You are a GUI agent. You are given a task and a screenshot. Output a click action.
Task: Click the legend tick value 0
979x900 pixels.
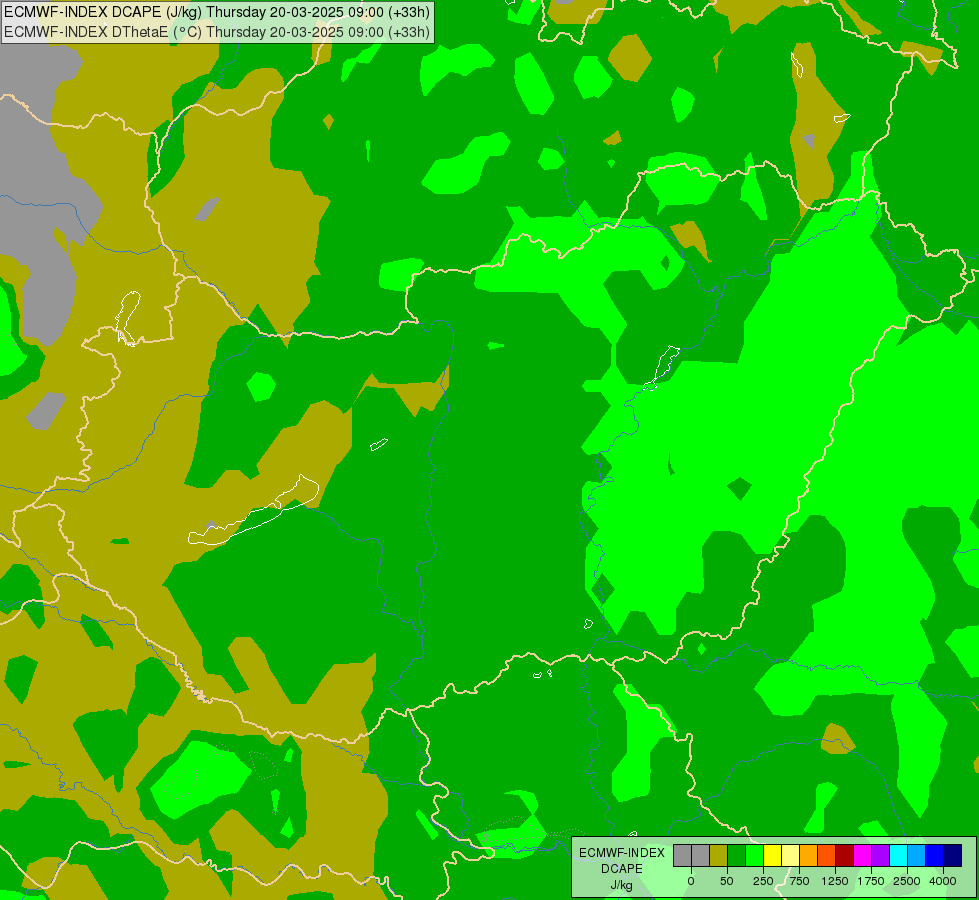pos(691,881)
